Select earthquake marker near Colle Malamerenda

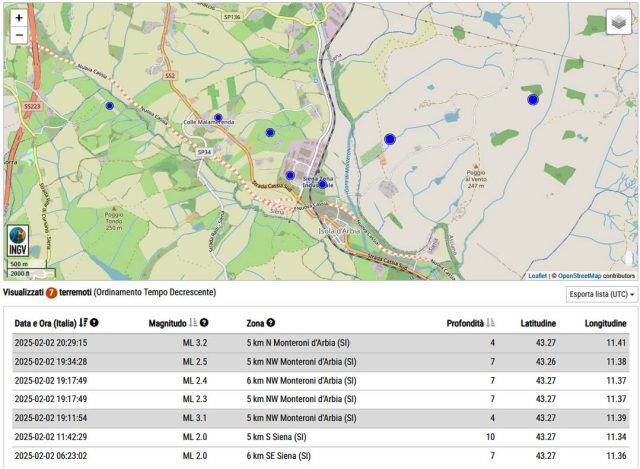(218, 118)
